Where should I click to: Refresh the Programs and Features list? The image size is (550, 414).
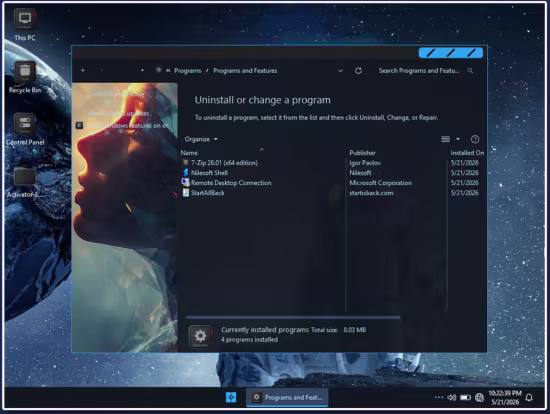pyautogui.click(x=358, y=71)
